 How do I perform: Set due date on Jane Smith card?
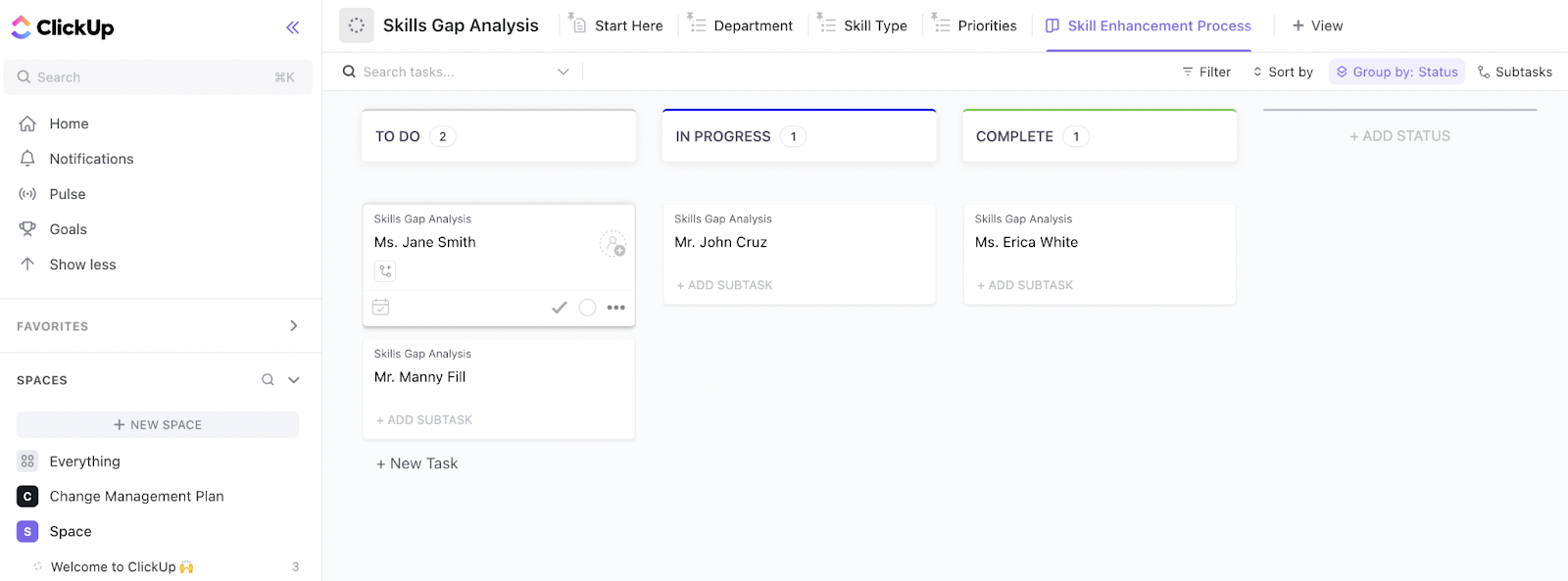point(381,307)
